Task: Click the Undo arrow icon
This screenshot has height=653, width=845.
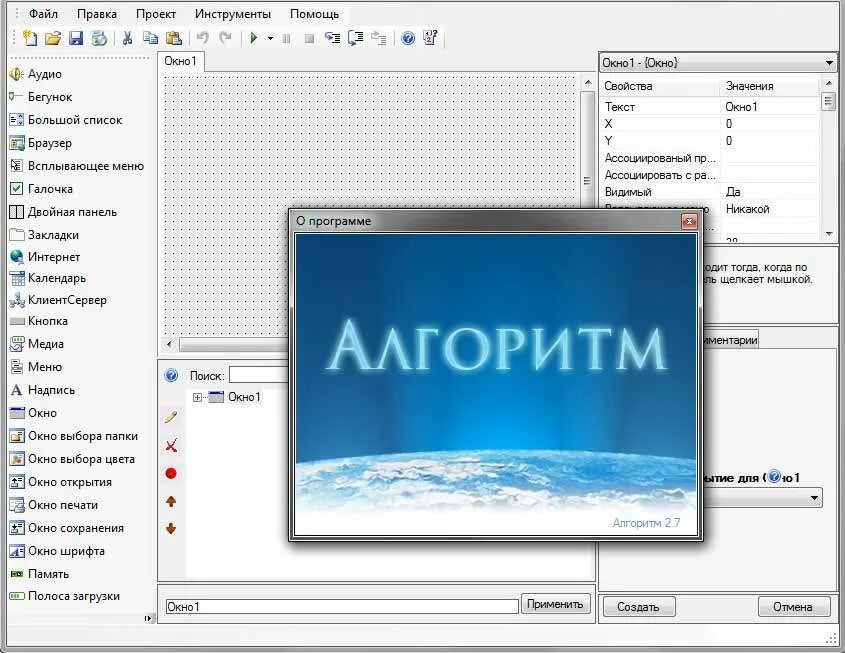Action: (203, 38)
